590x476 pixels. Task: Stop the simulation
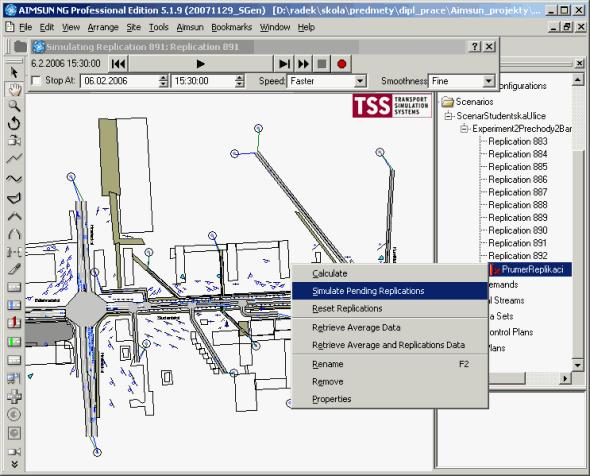[322, 64]
